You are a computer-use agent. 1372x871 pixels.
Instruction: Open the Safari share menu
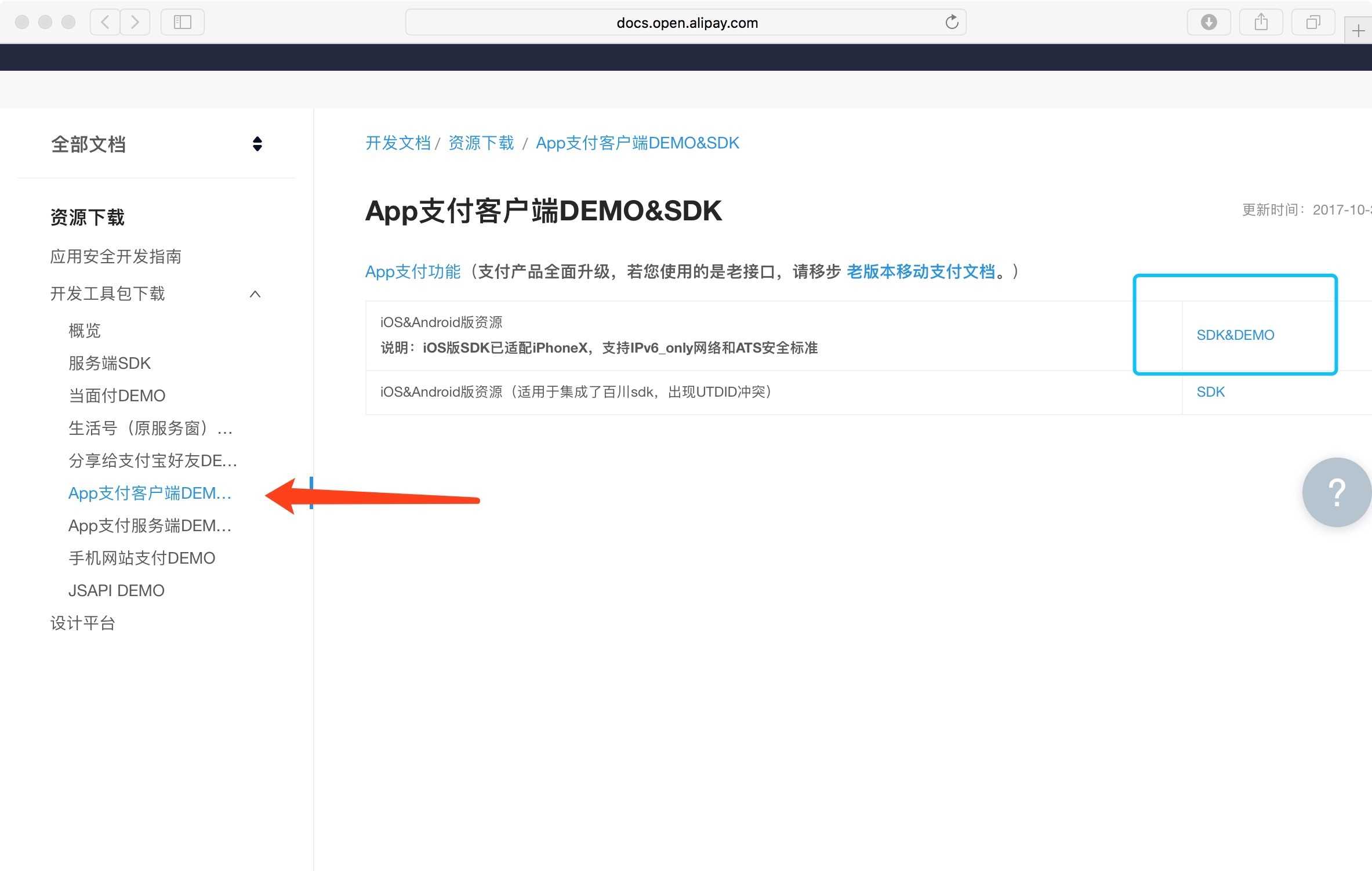coord(1261,22)
